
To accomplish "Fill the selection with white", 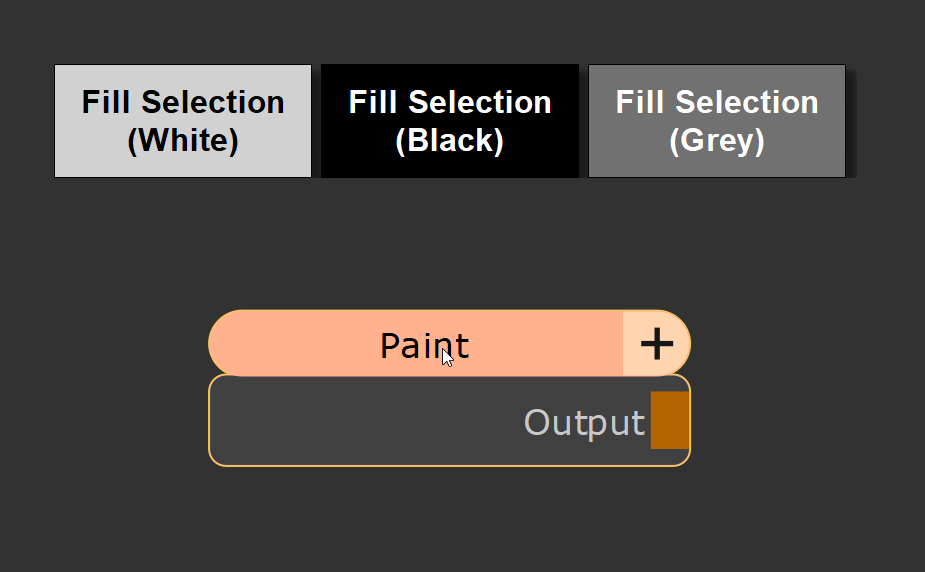I will pos(183,121).
